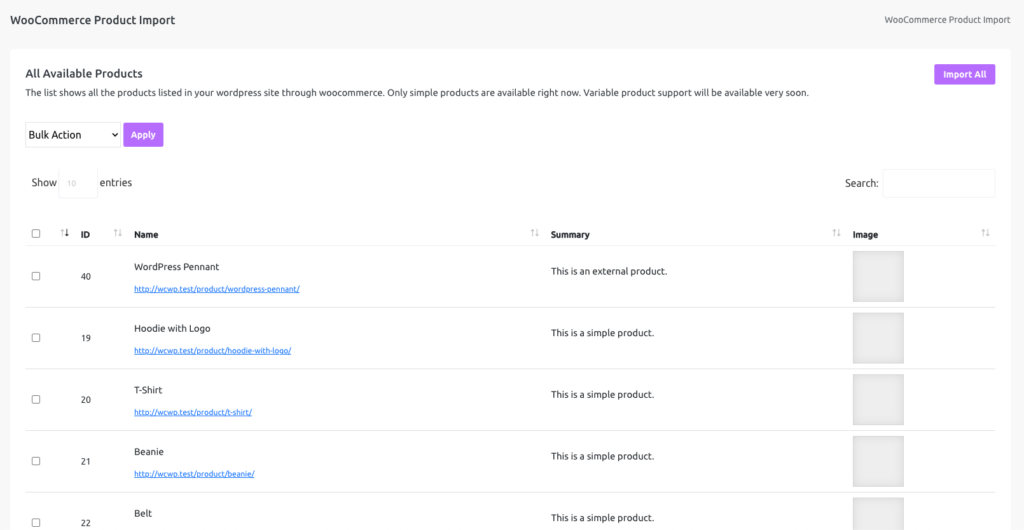
Task: Click the WooCommerce Product Import breadcrumb
Action: pos(948,20)
